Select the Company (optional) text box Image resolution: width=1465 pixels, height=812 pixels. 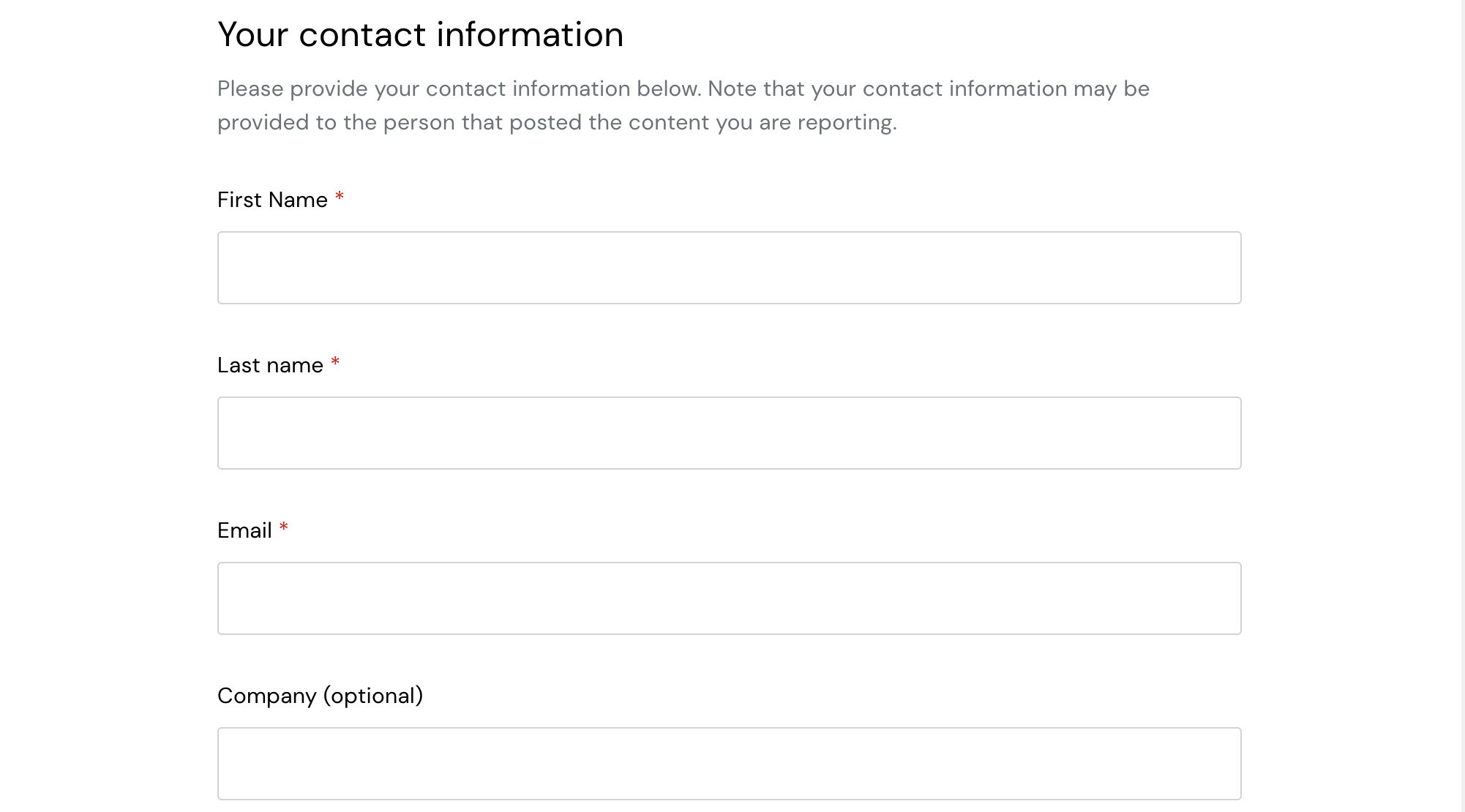point(729,764)
